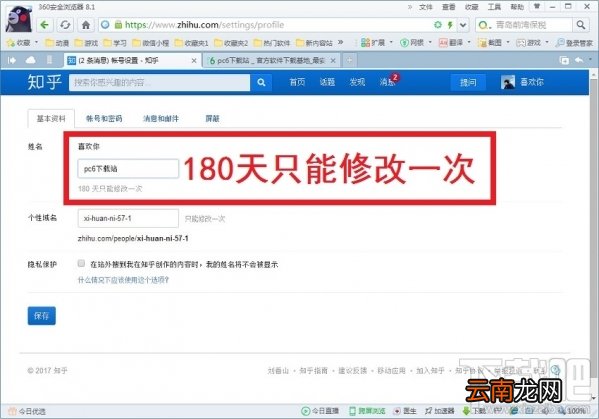
Task: Open the 翻译 translate tool
Action: 443,42
